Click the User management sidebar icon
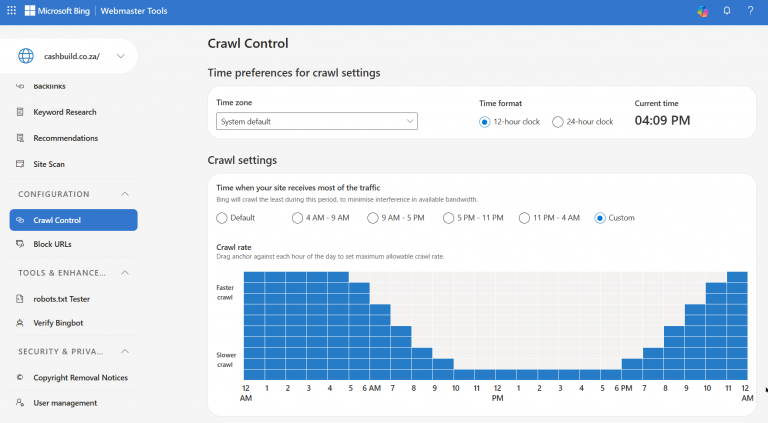The width and height of the screenshot is (768, 423). [20, 402]
